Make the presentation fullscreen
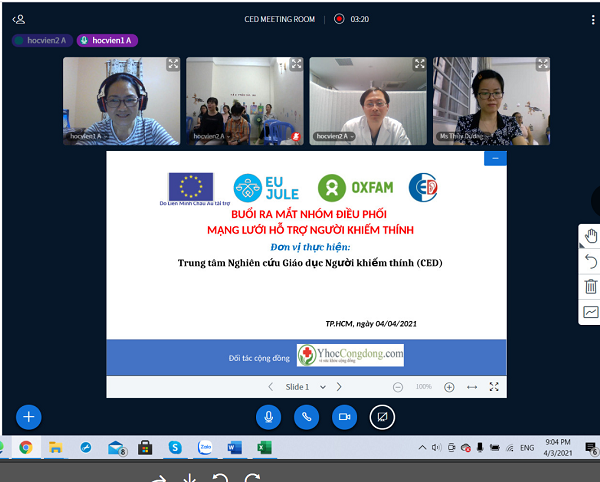Image resolution: width=600 pixels, height=482 pixels. (494, 387)
